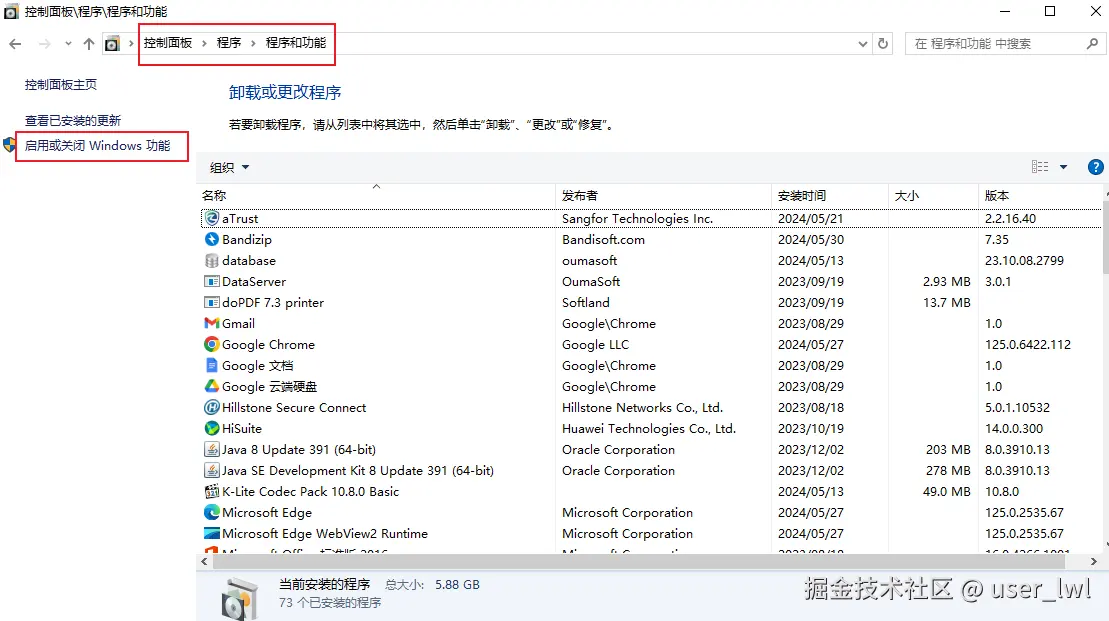The width and height of the screenshot is (1109, 621).
Task: Select the 2023/10/19 install date cell
Action: [x=811, y=429]
